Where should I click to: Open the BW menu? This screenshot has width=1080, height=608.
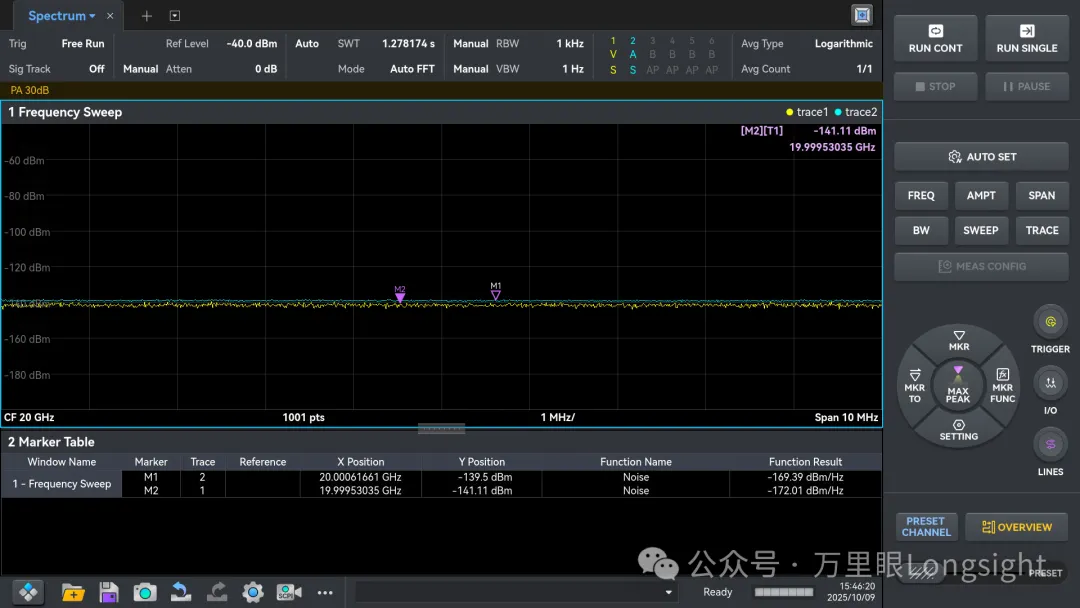[x=921, y=231]
